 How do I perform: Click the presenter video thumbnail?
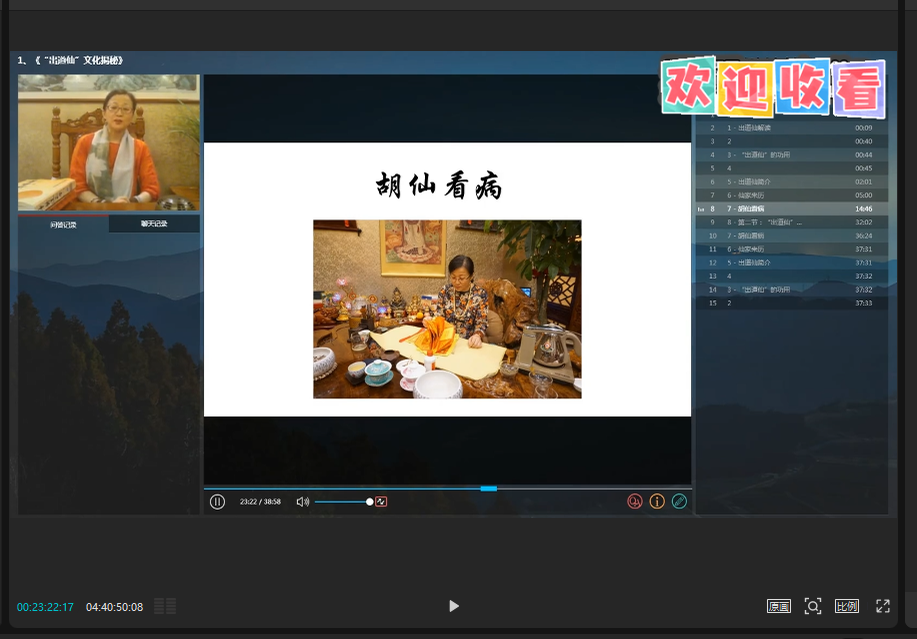coord(109,142)
